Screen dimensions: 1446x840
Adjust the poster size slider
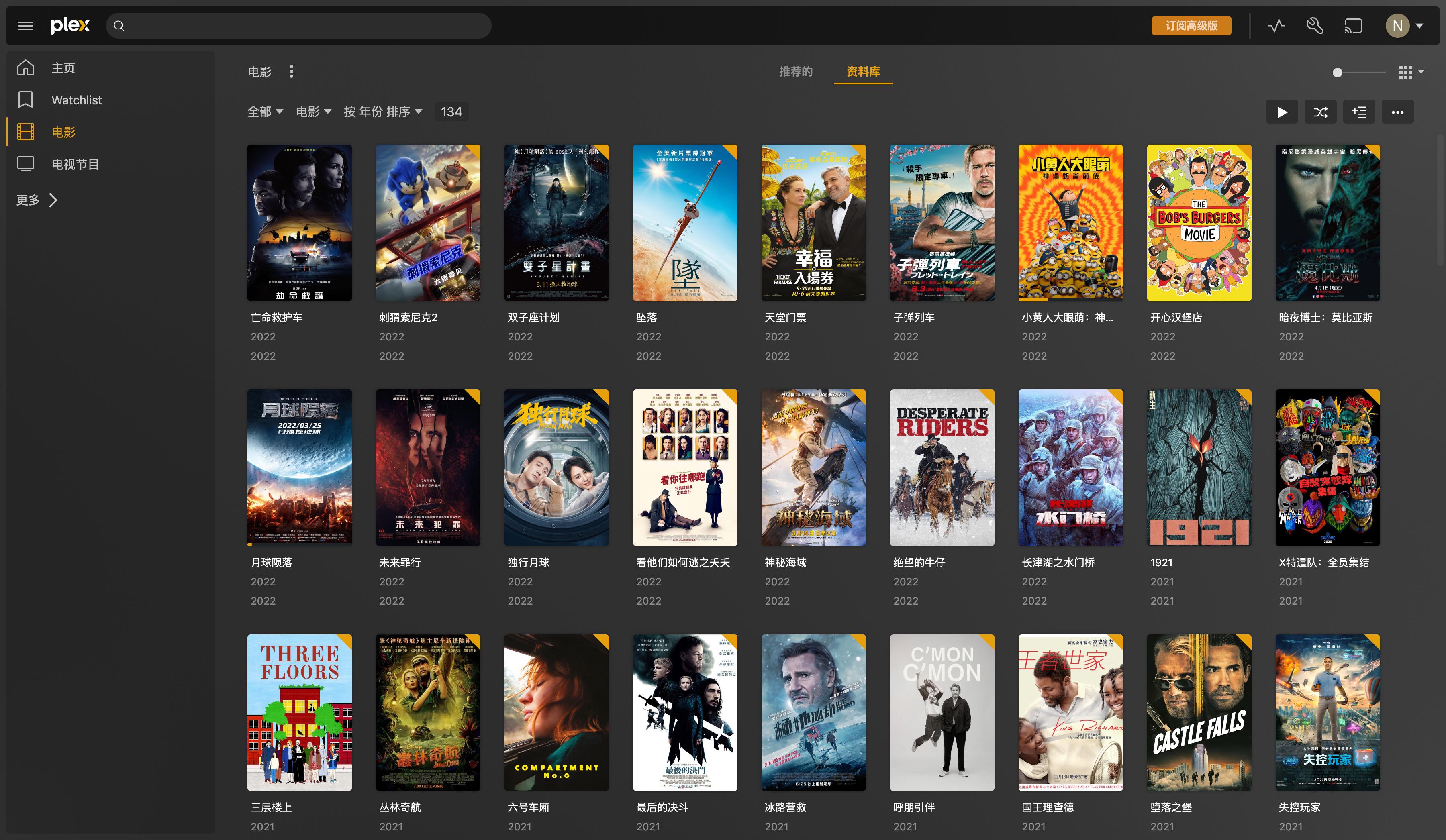1337,72
